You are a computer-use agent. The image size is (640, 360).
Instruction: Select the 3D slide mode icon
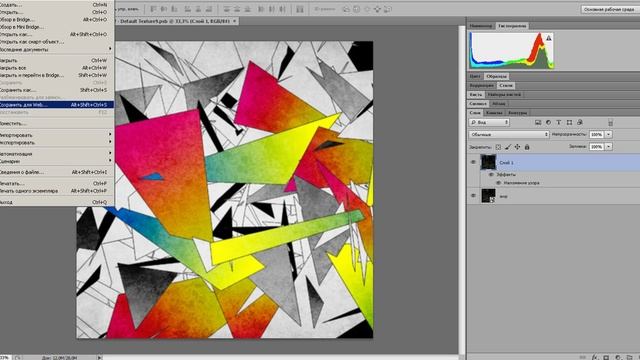click(x=377, y=9)
